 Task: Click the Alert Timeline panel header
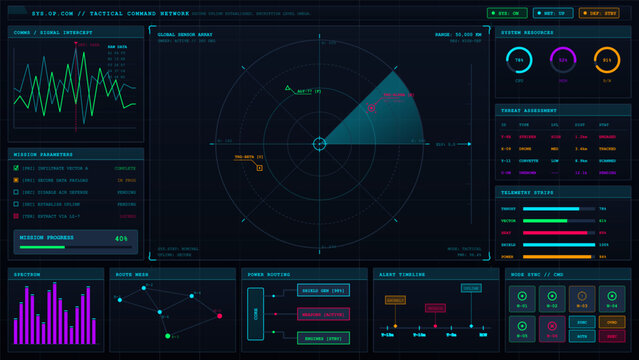(x=436, y=274)
